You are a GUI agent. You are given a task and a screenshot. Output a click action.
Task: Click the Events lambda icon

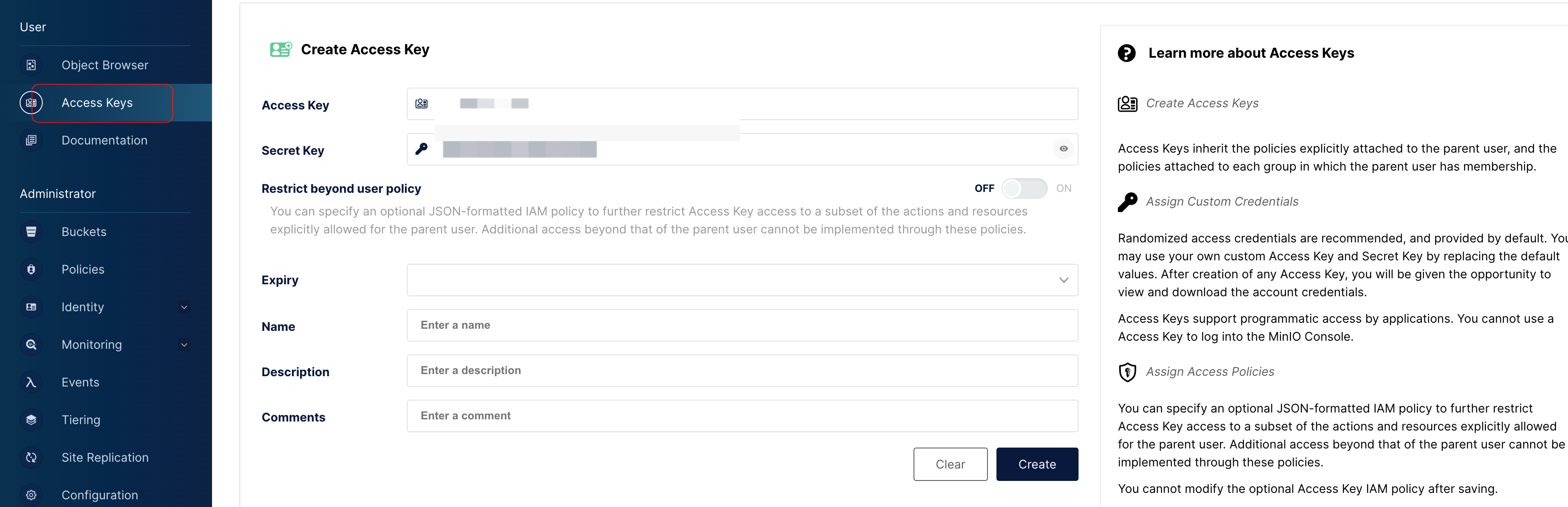[x=31, y=382]
